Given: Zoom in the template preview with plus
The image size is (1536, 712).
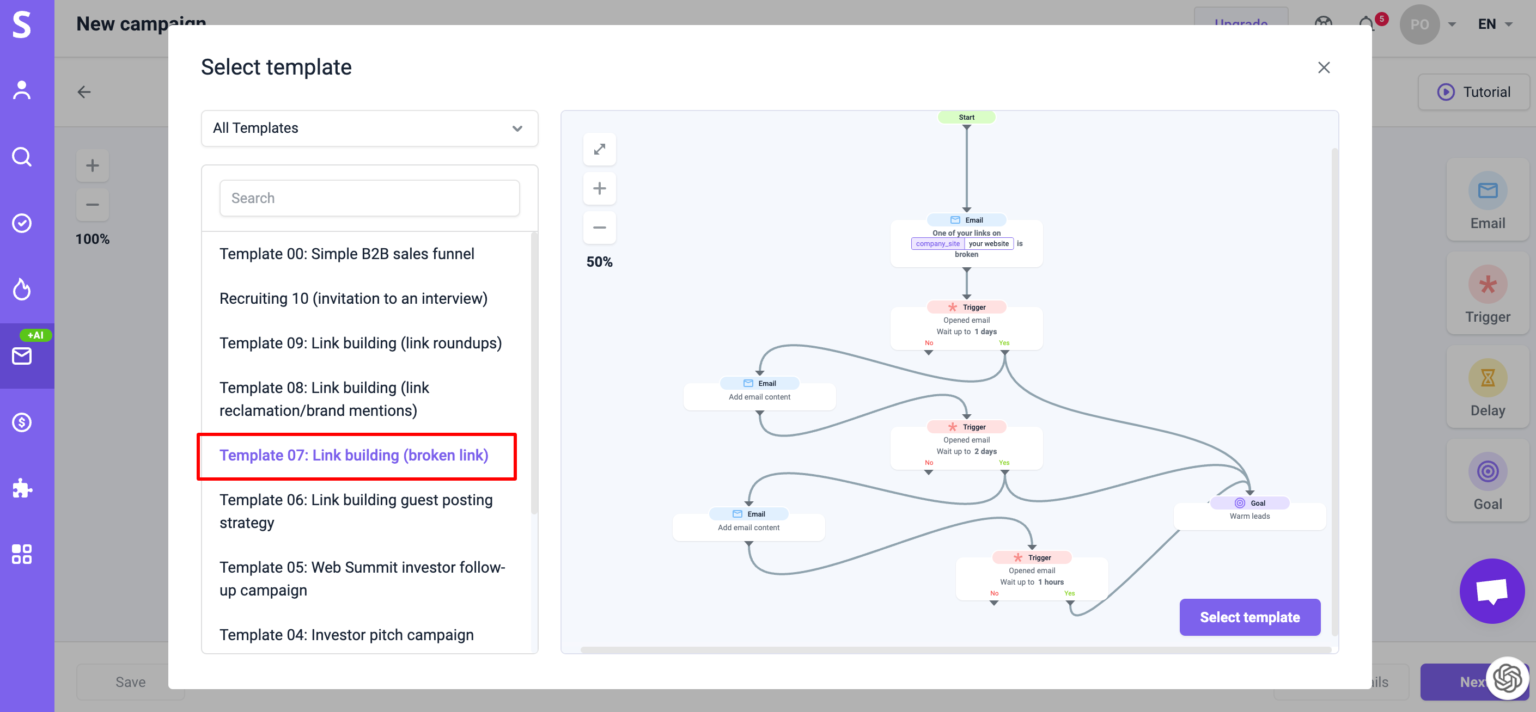Looking at the screenshot, I should pyautogui.click(x=599, y=188).
